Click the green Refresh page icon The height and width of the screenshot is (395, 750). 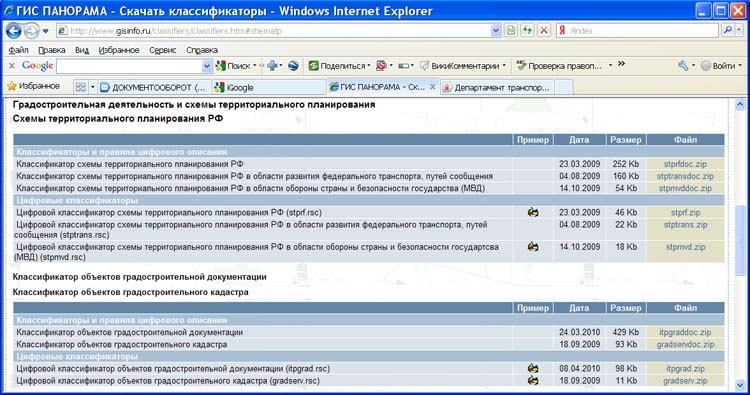[x=527, y=31]
